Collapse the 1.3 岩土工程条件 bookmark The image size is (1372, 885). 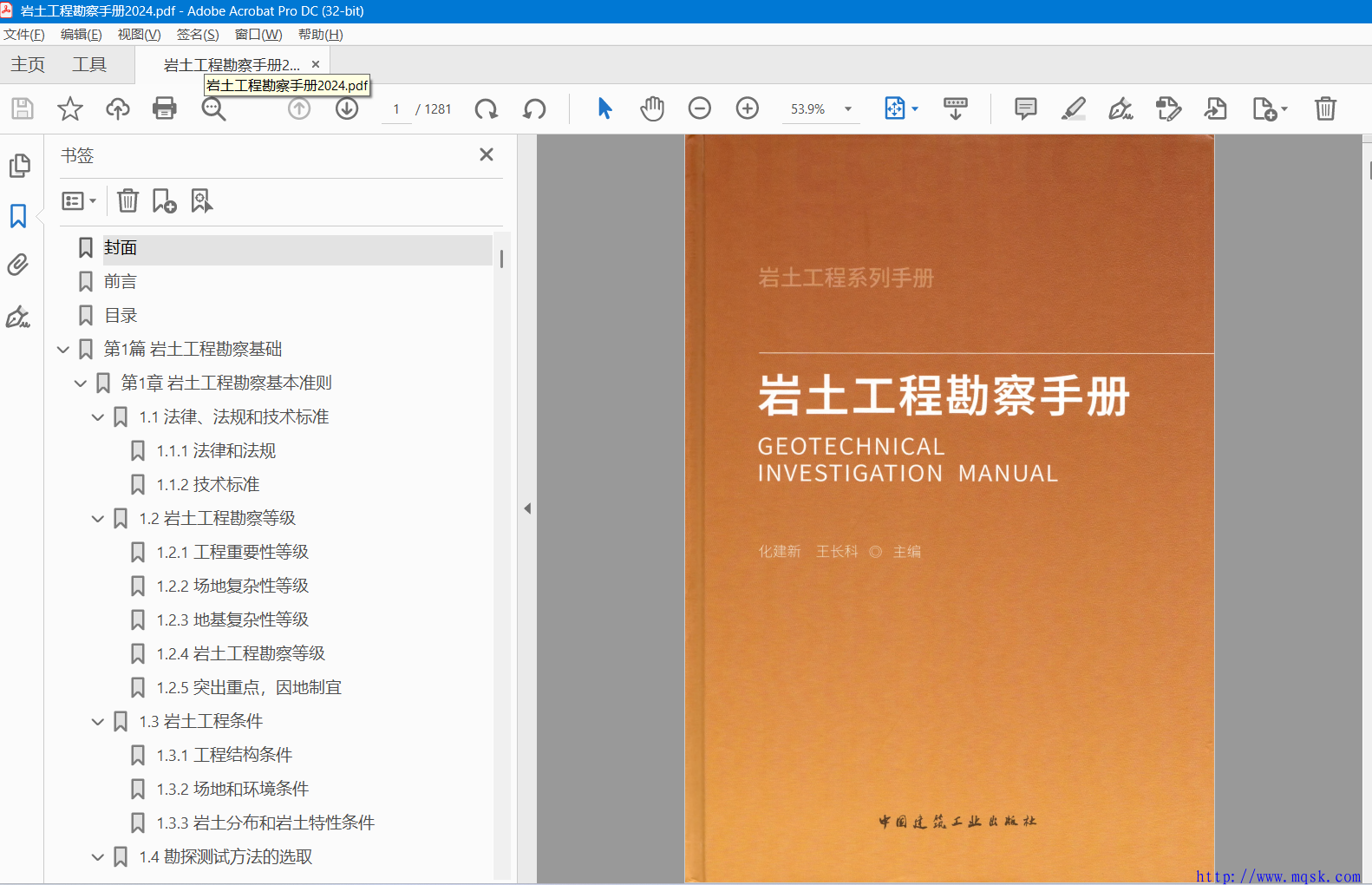(98, 722)
